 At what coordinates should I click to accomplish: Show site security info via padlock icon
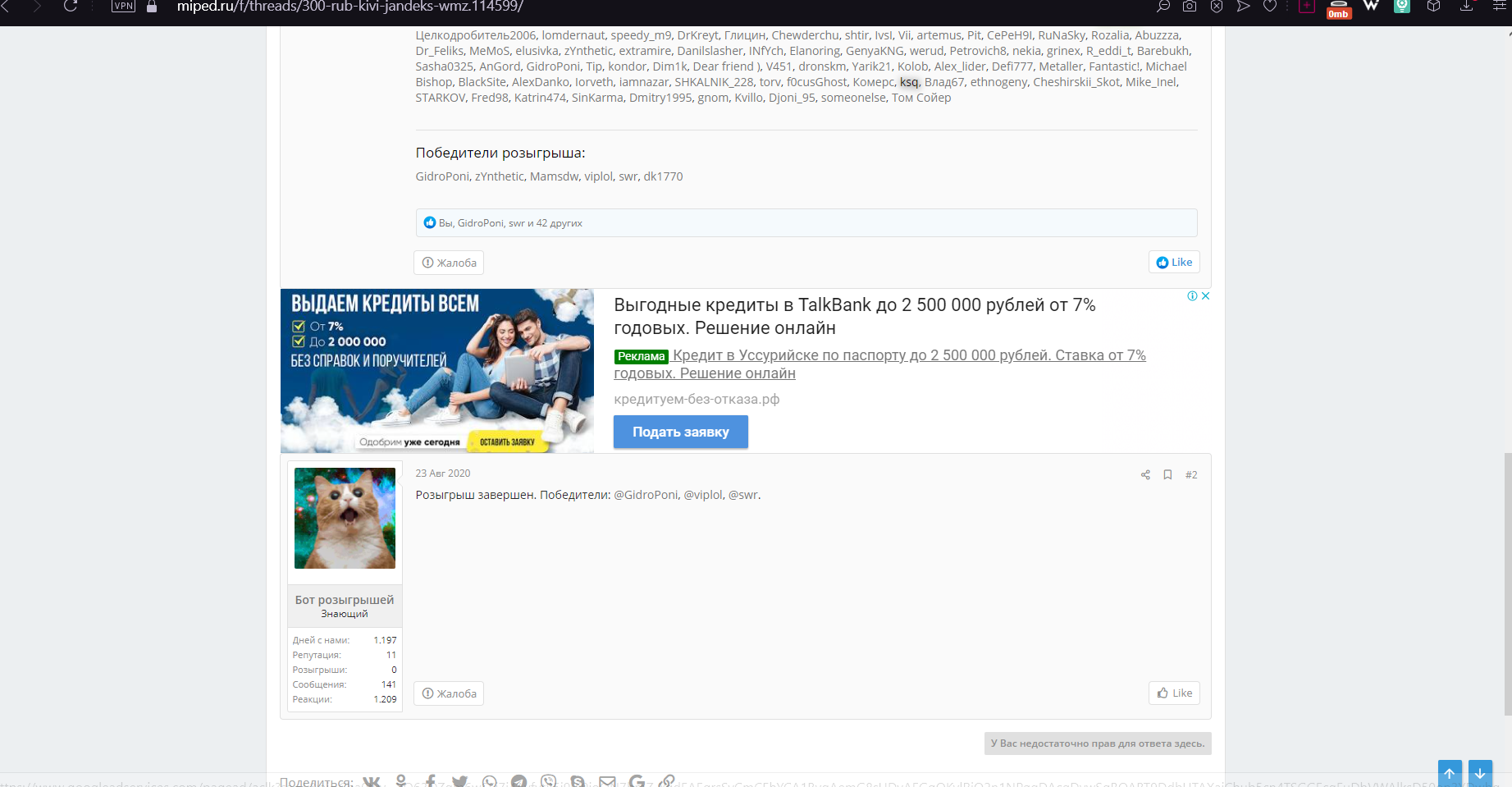click(151, 7)
